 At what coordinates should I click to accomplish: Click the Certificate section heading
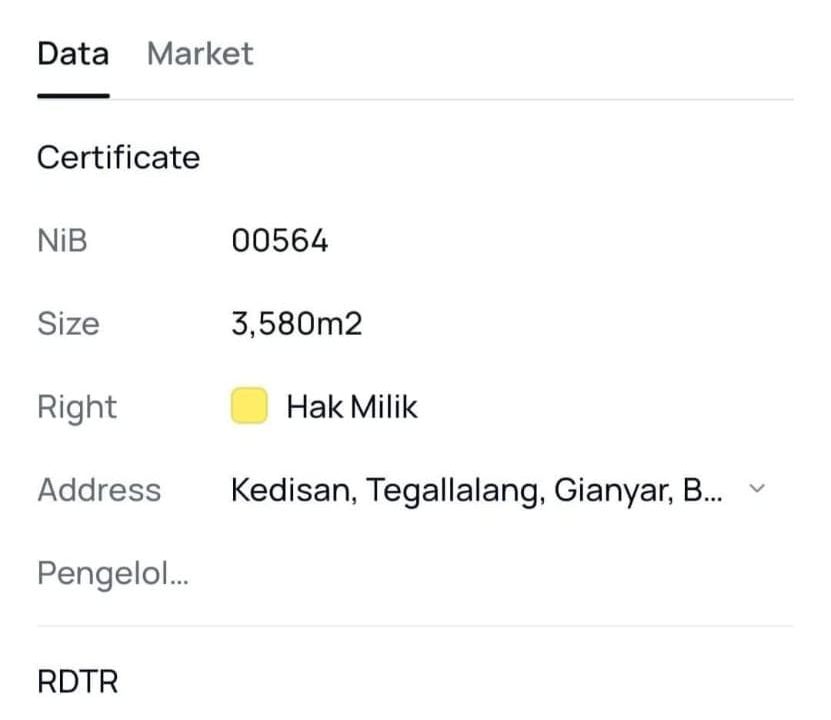click(x=118, y=158)
